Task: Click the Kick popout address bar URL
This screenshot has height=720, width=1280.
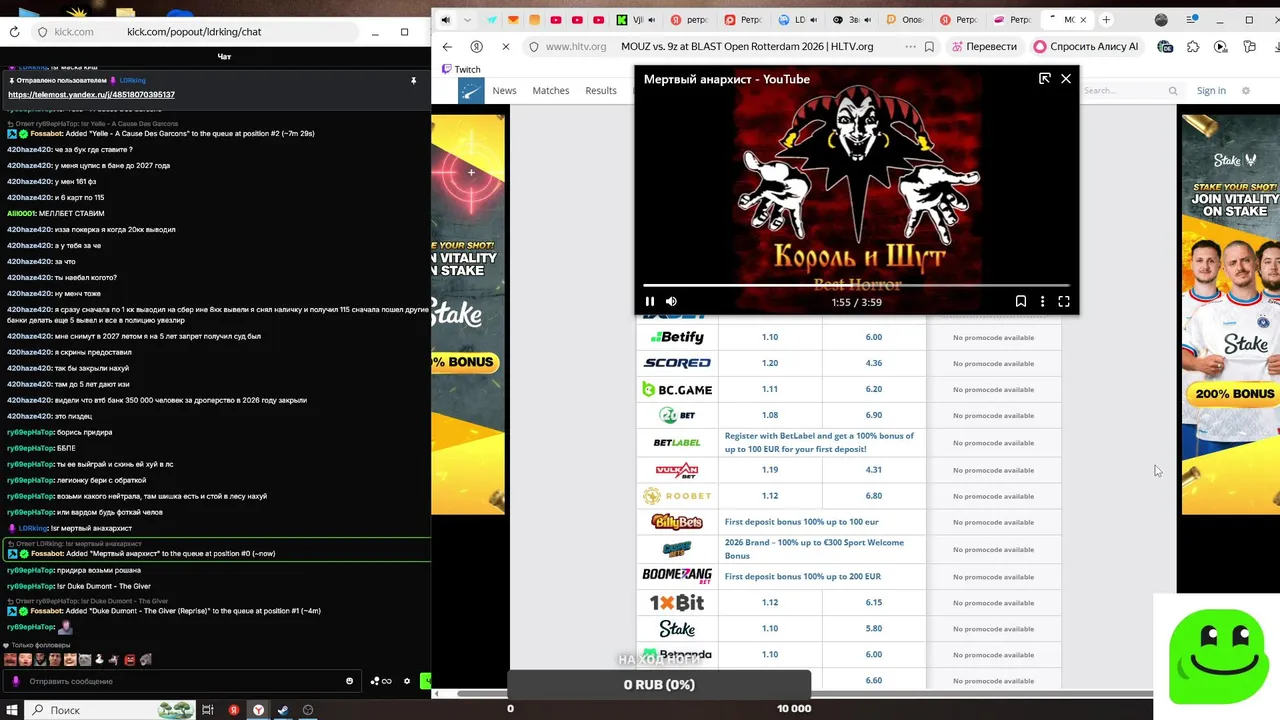Action: [x=194, y=32]
